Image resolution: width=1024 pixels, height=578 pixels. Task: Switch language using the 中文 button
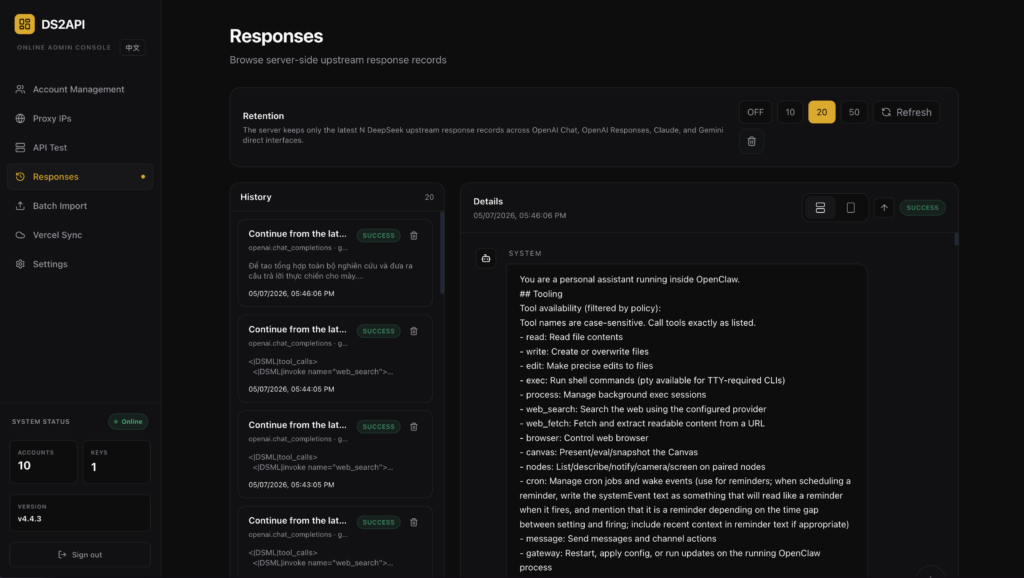point(133,48)
